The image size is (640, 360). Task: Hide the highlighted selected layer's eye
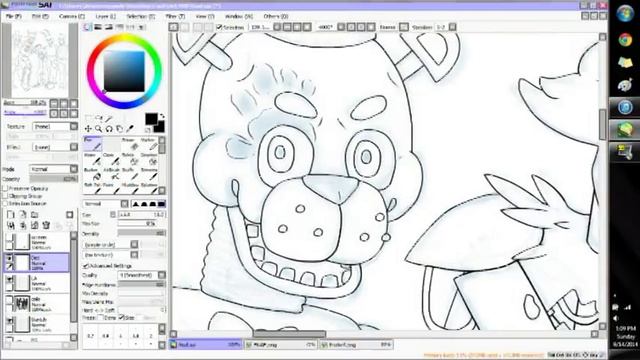coord(9,258)
